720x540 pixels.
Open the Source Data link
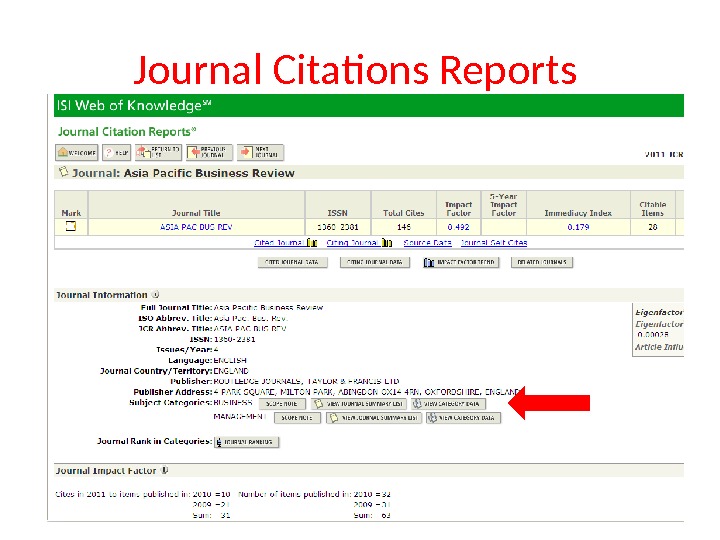tap(428, 242)
